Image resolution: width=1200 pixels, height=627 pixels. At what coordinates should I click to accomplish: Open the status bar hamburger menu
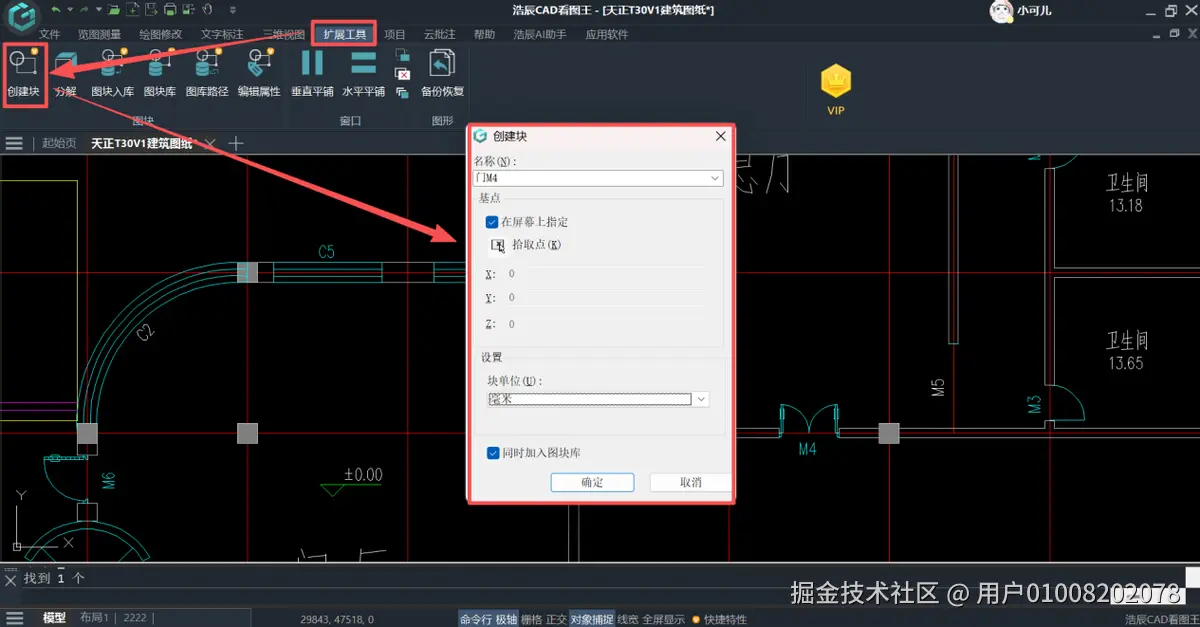coord(13,618)
